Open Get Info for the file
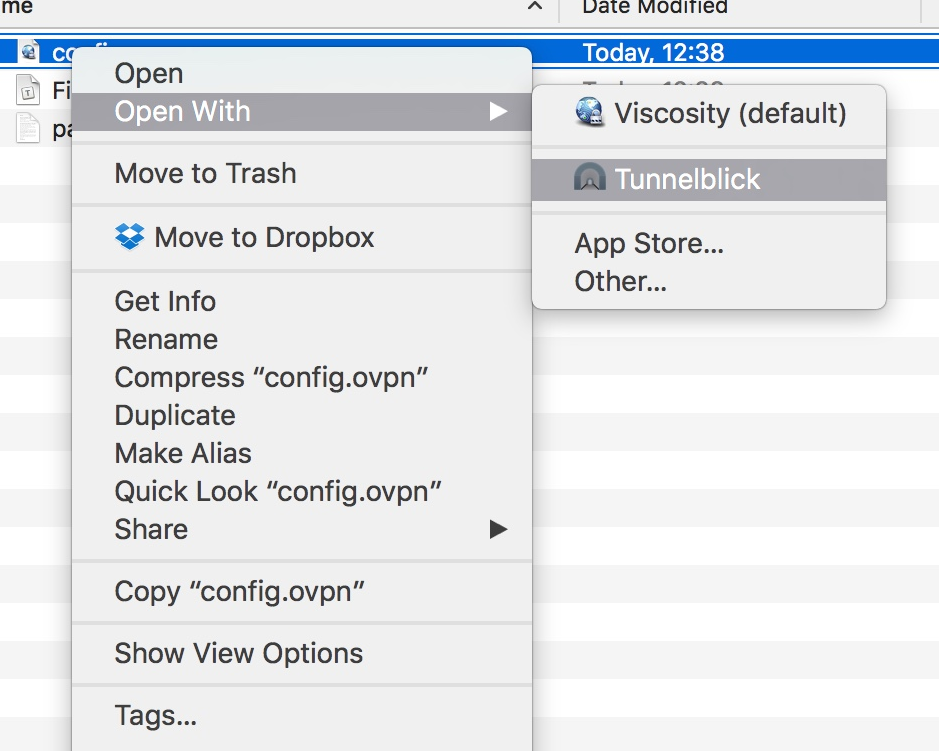Viewport: 939px width, 751px height. pyautogui.click(x=165, y=301)
